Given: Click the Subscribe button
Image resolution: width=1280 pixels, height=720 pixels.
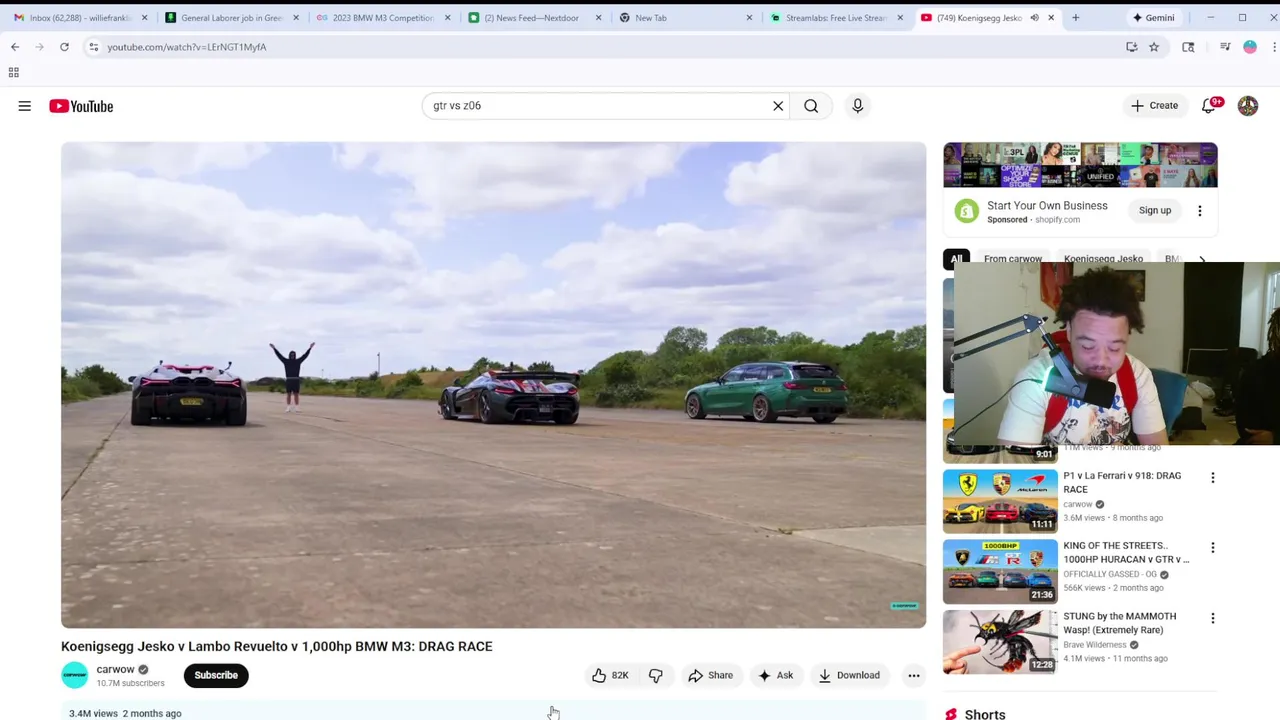Looking at the screenshot, I should tap(216, 676).
